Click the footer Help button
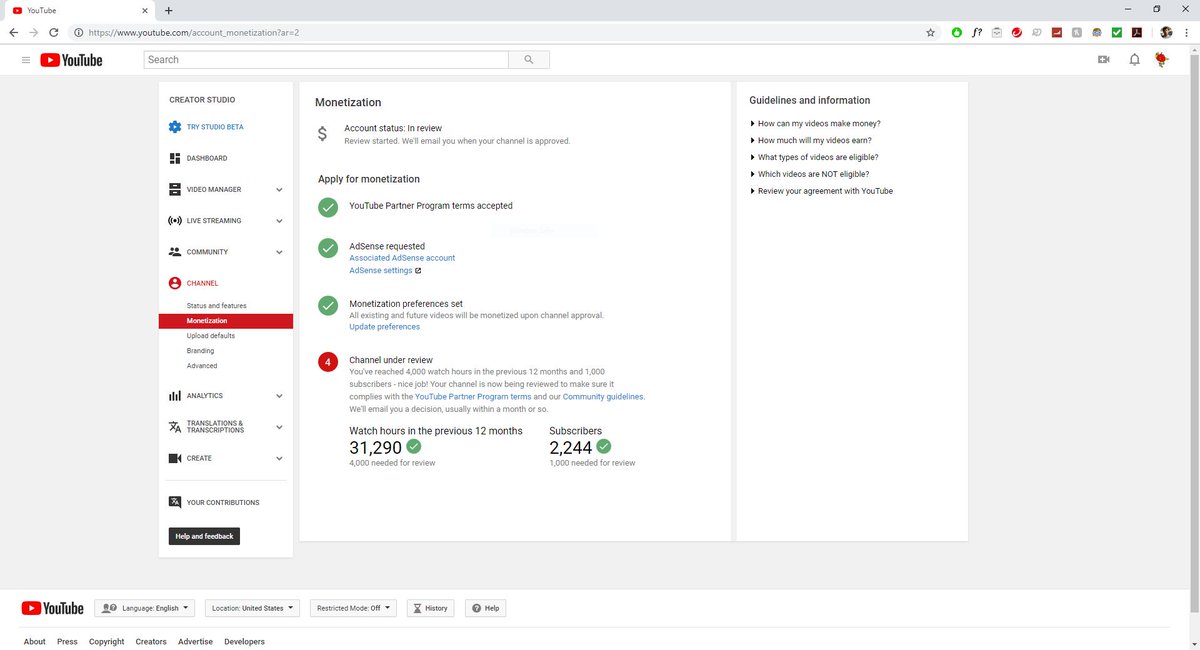 (x=486, y=608)
